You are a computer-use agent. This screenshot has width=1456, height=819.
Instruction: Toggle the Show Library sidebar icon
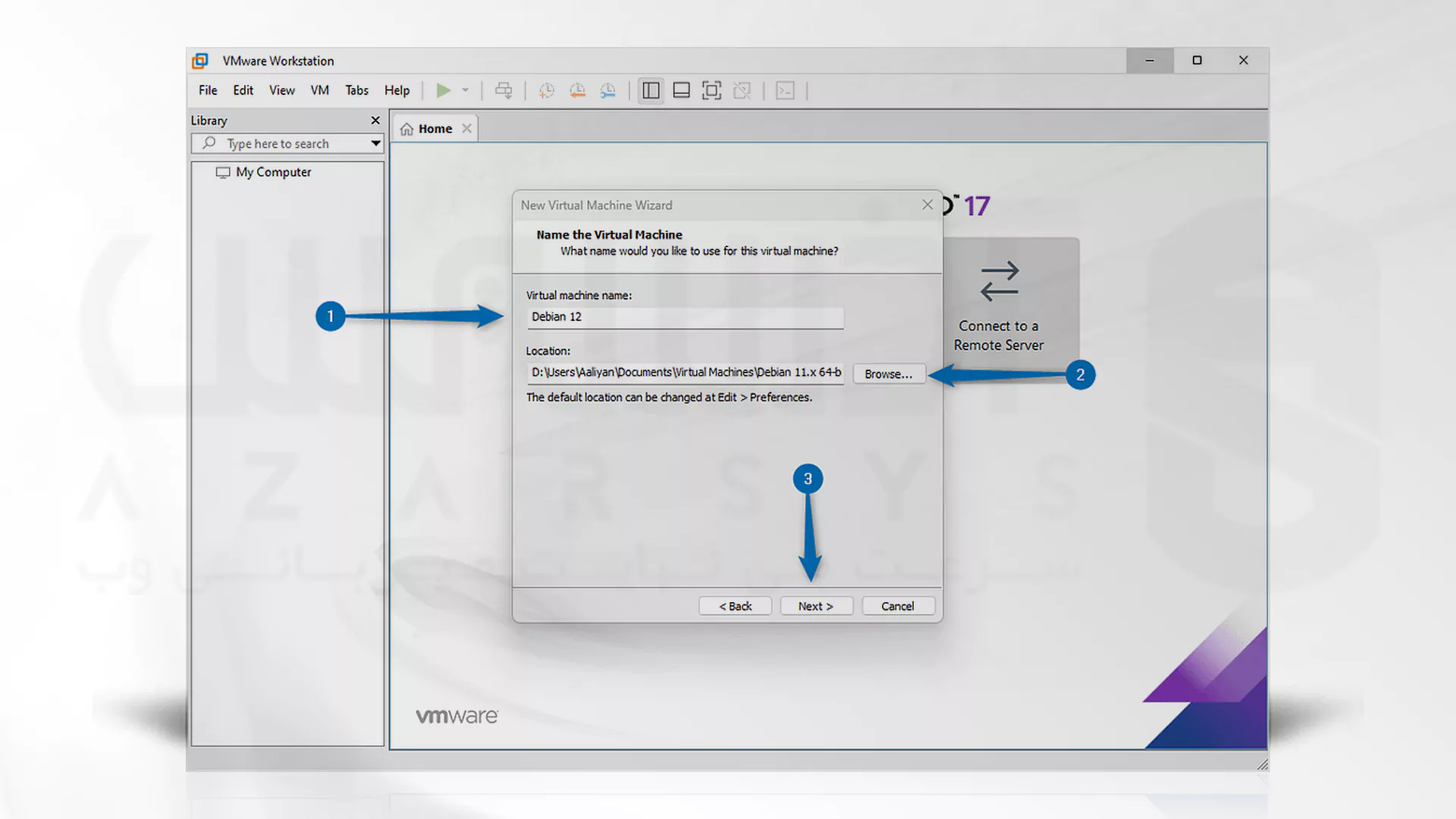tap(651, 91)
